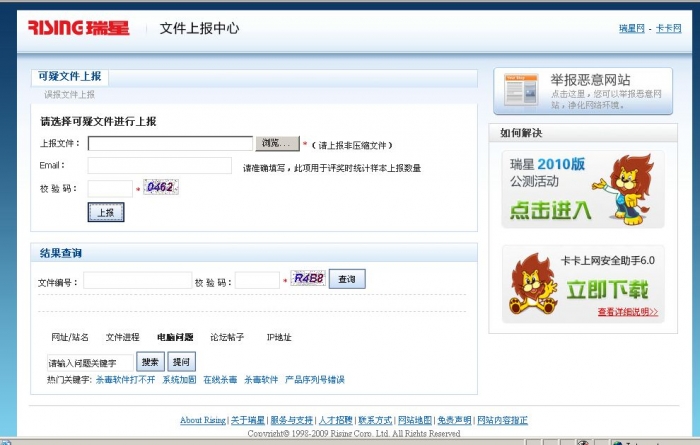
Task: Open the 服务与支持 footer link
Action: [292, 420]
